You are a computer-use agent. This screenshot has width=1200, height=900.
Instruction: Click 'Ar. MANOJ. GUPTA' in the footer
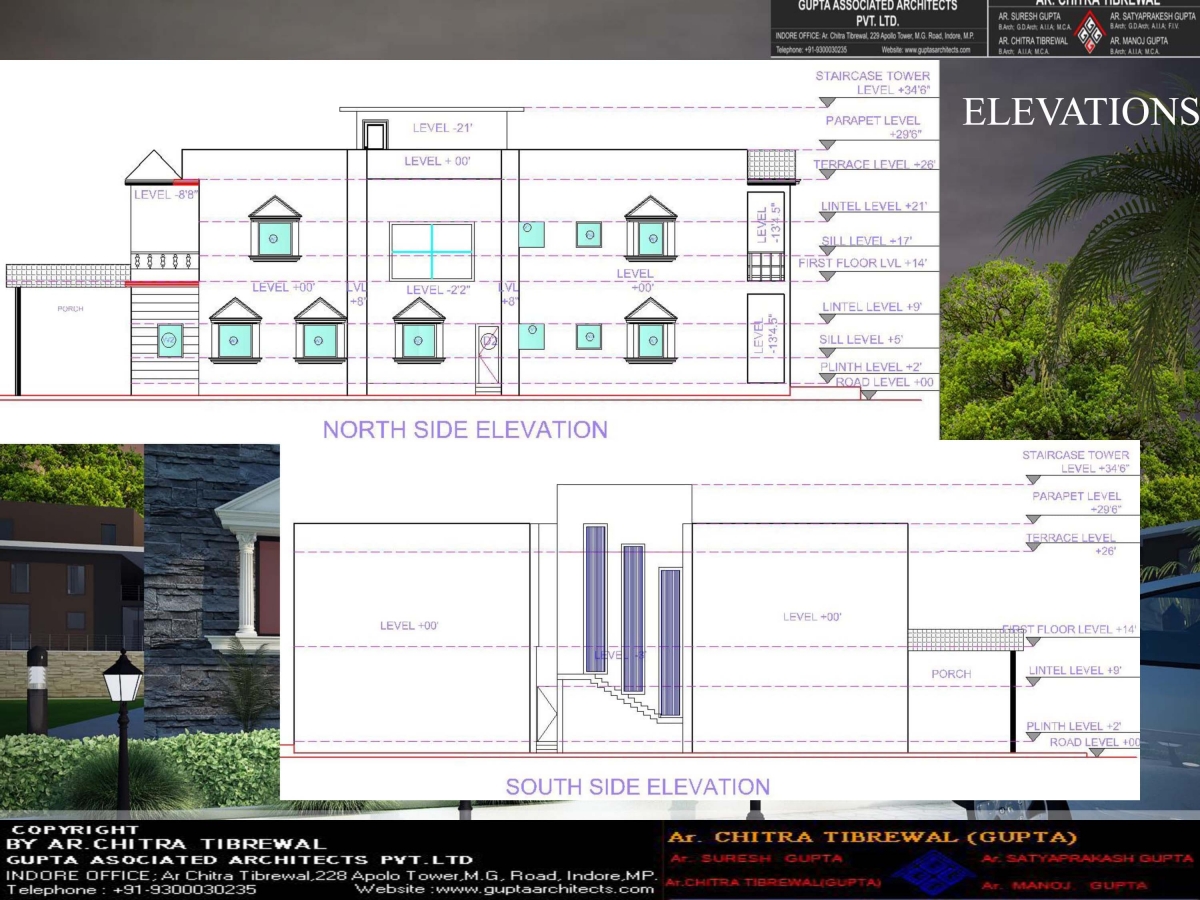[x=1065, y=885]
